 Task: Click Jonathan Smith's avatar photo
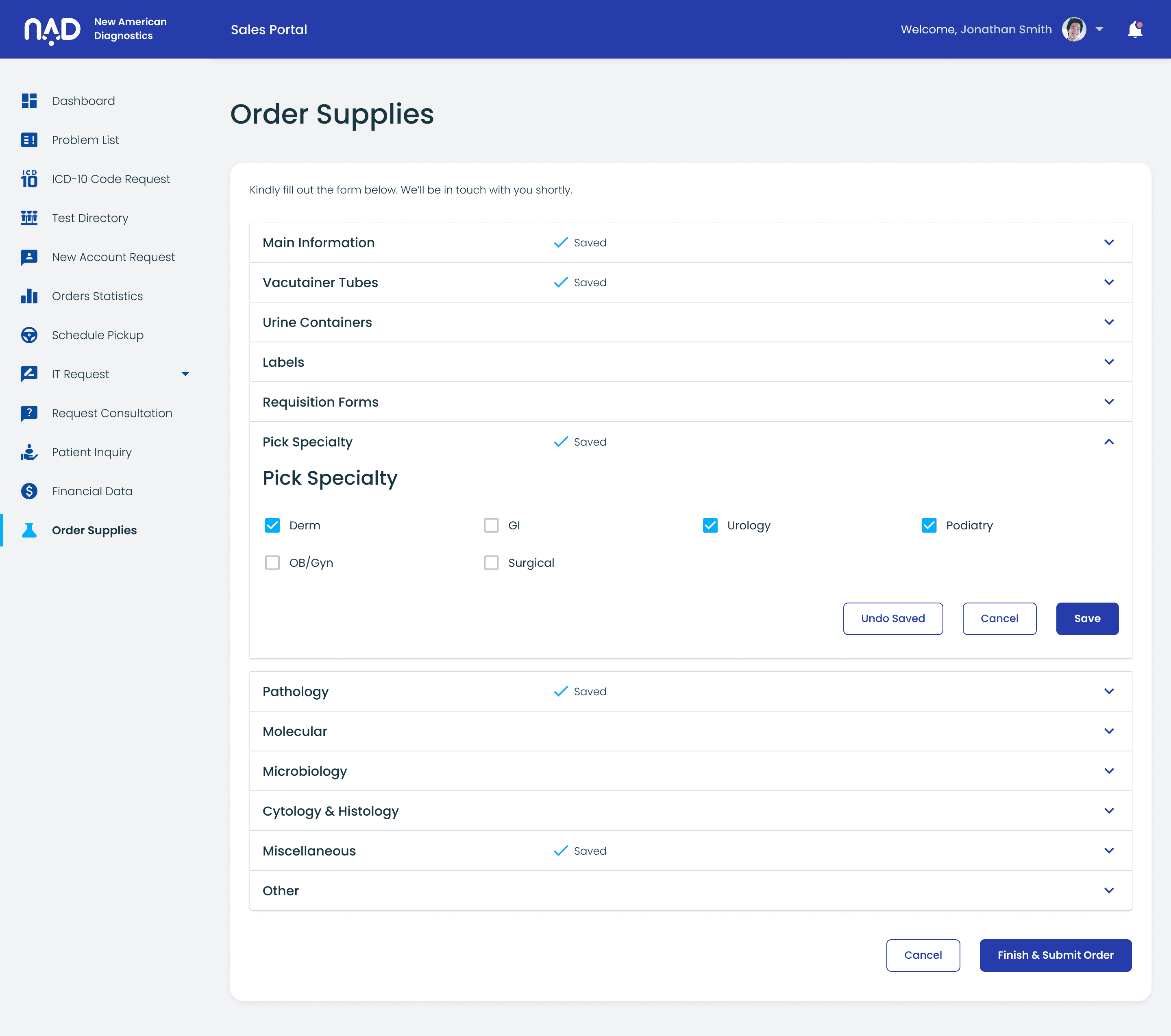coord(1073,29)
